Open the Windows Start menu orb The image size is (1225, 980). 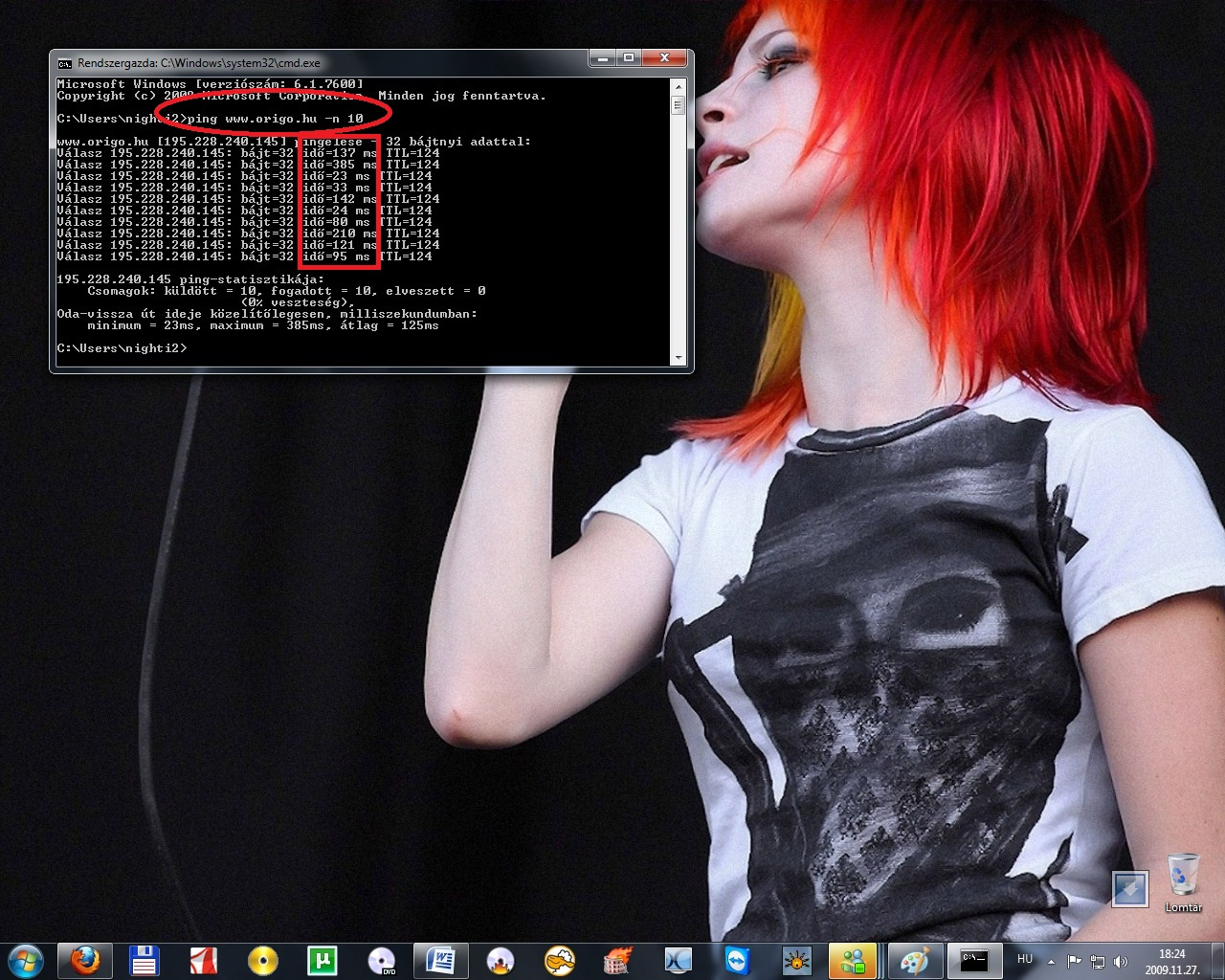[26, 960]
